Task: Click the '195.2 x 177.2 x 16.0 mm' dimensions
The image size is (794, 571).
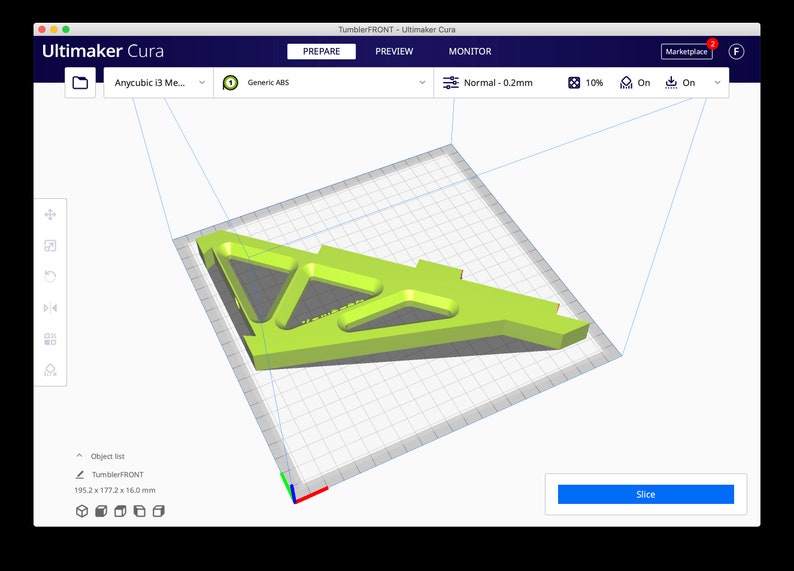Action: [115, 490]
